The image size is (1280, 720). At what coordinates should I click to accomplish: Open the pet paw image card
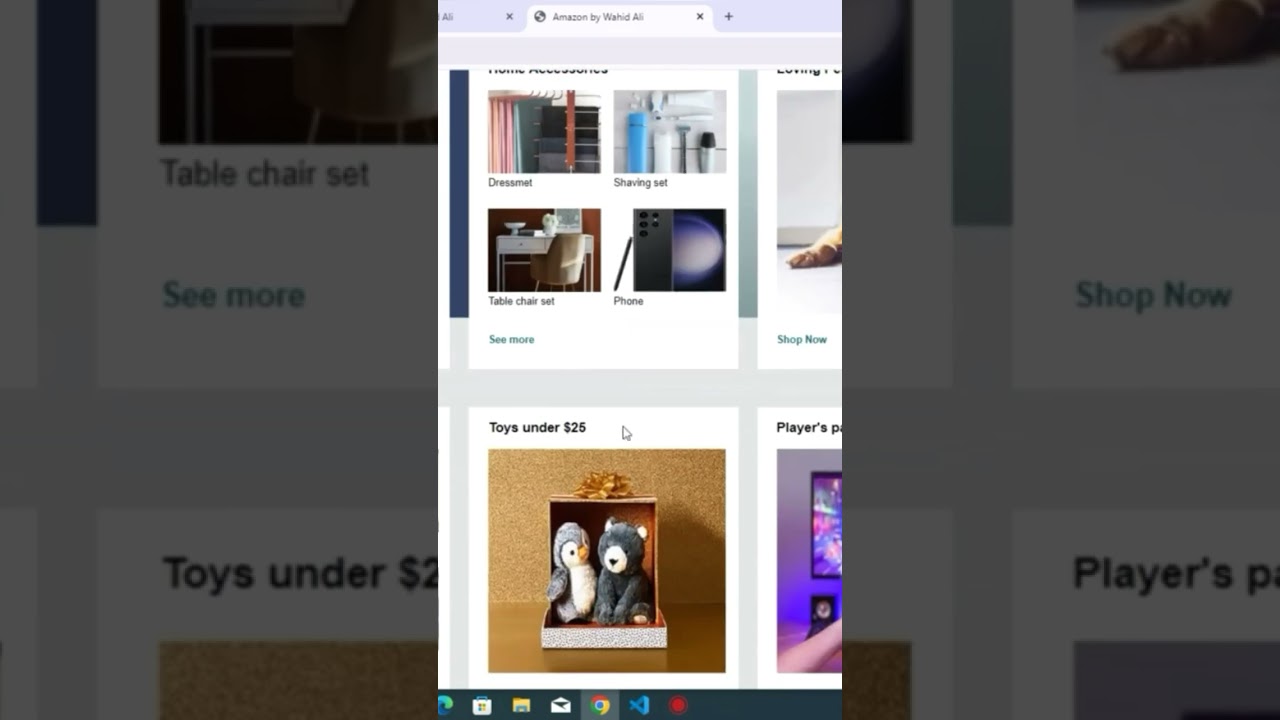click(x=809, y=202)
